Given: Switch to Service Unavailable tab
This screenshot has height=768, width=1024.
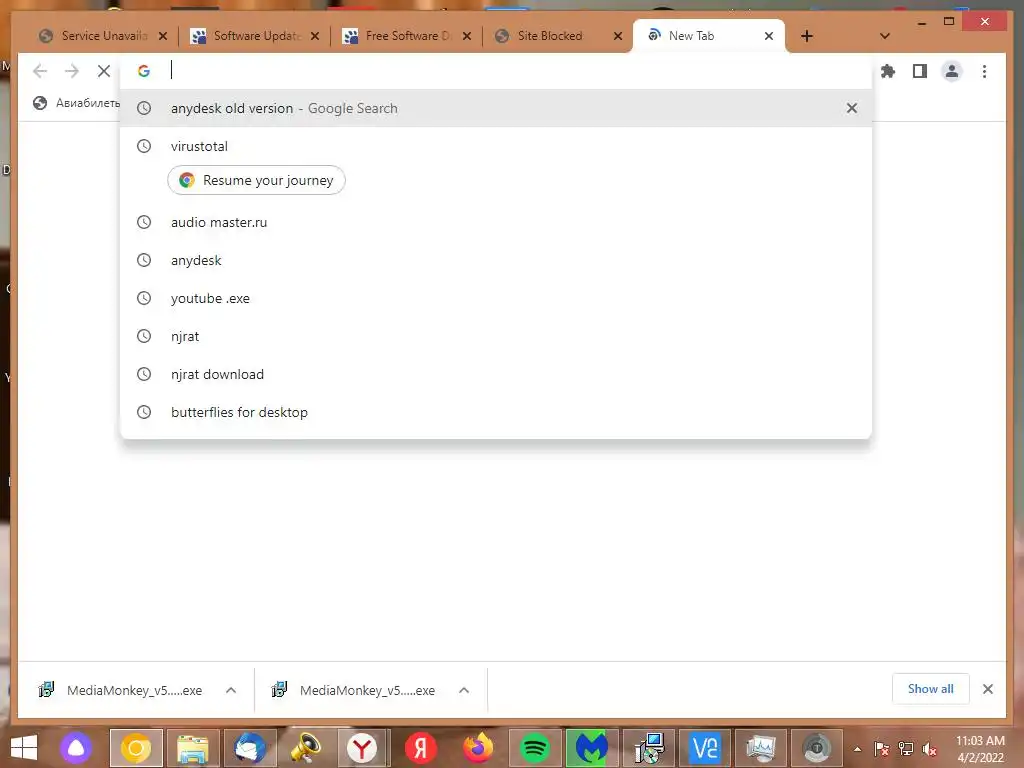Looking at the screenshot, I should 103,36.
